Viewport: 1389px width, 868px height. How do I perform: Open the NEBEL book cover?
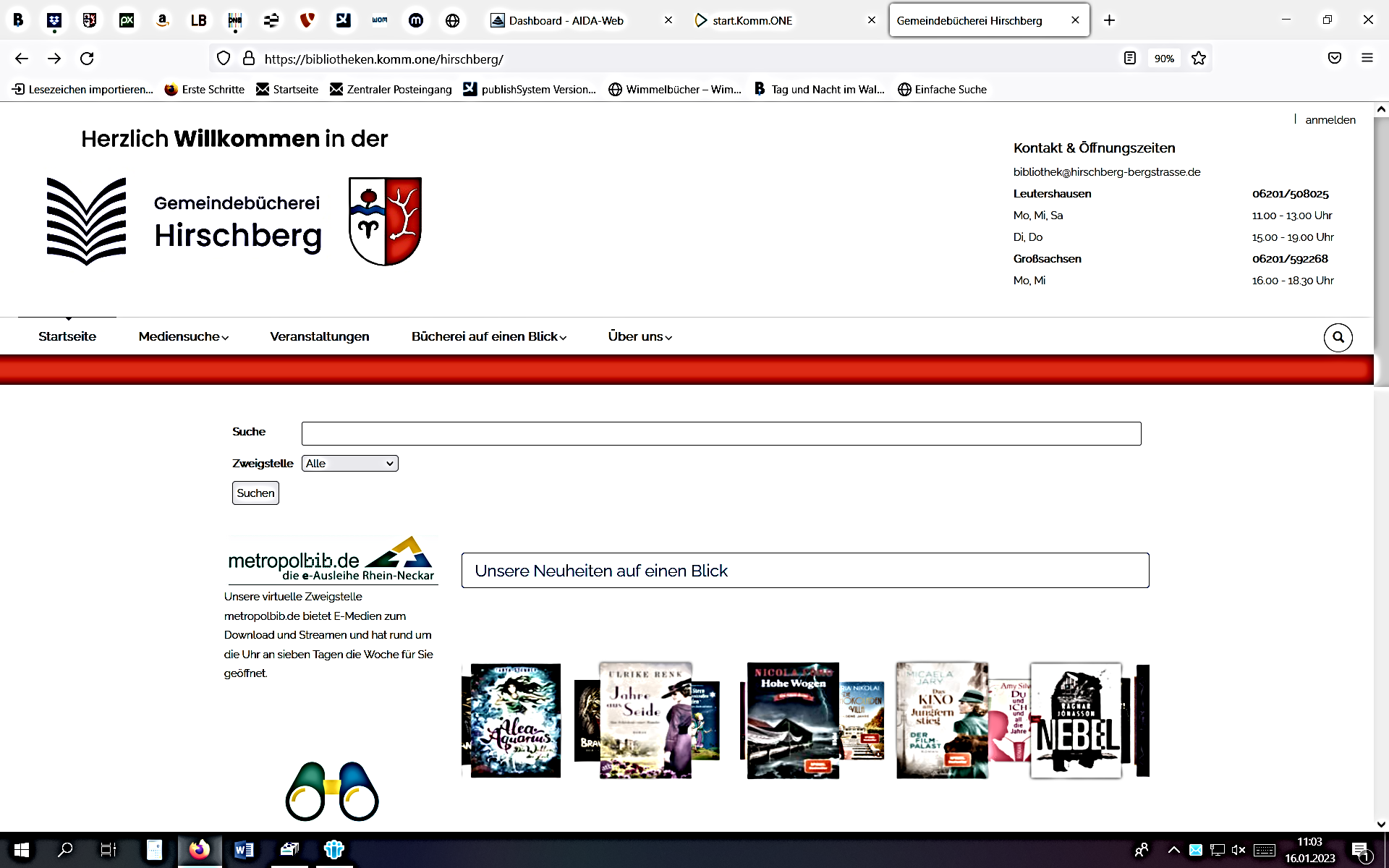point(1076,720)
